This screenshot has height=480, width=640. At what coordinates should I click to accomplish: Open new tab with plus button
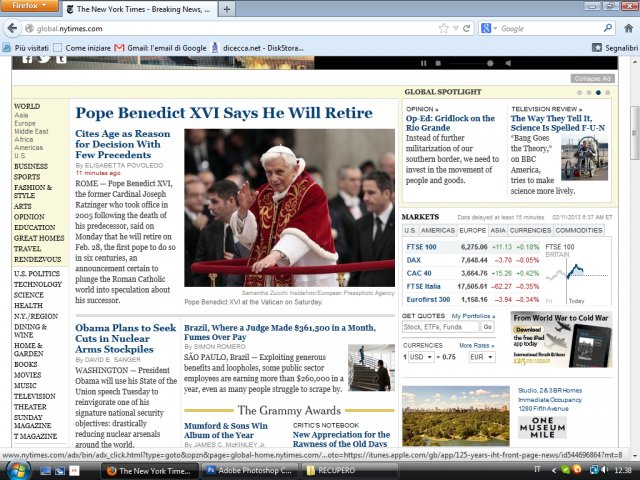pyautogui.click(x=227, y=9)
